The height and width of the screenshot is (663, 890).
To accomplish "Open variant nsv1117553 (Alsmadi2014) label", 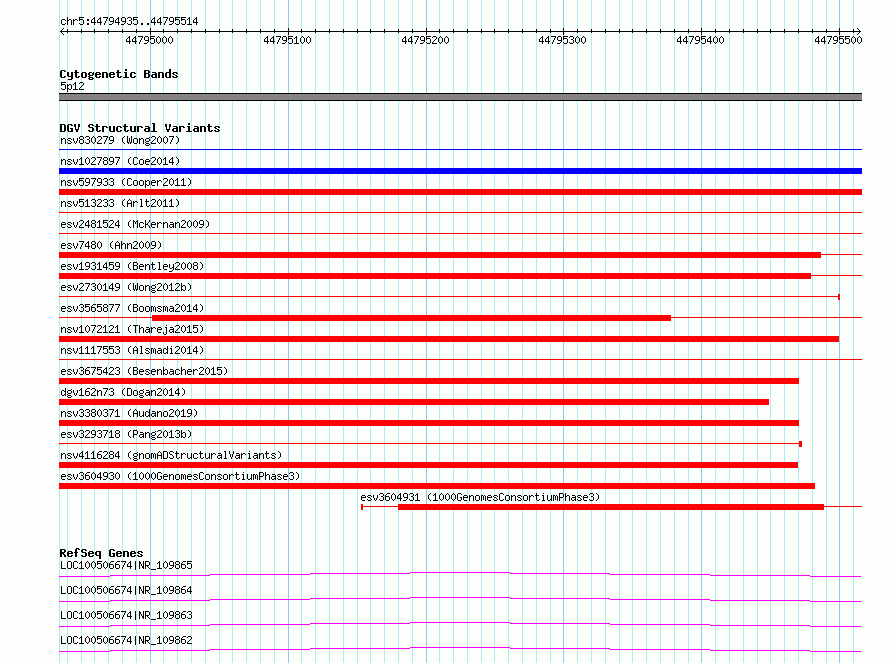I will coord(132,350).
